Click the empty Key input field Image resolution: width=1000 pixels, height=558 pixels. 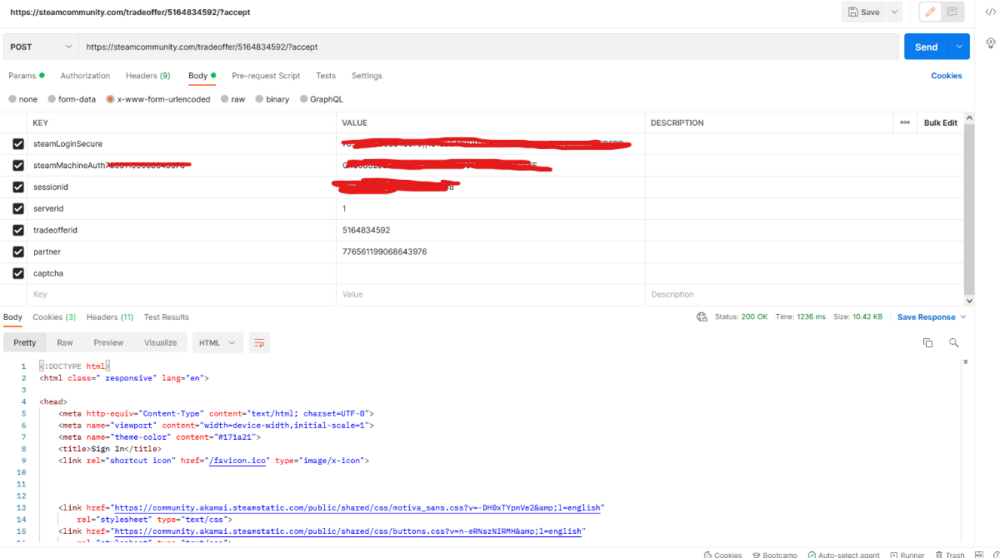click(x=182, y=295)
